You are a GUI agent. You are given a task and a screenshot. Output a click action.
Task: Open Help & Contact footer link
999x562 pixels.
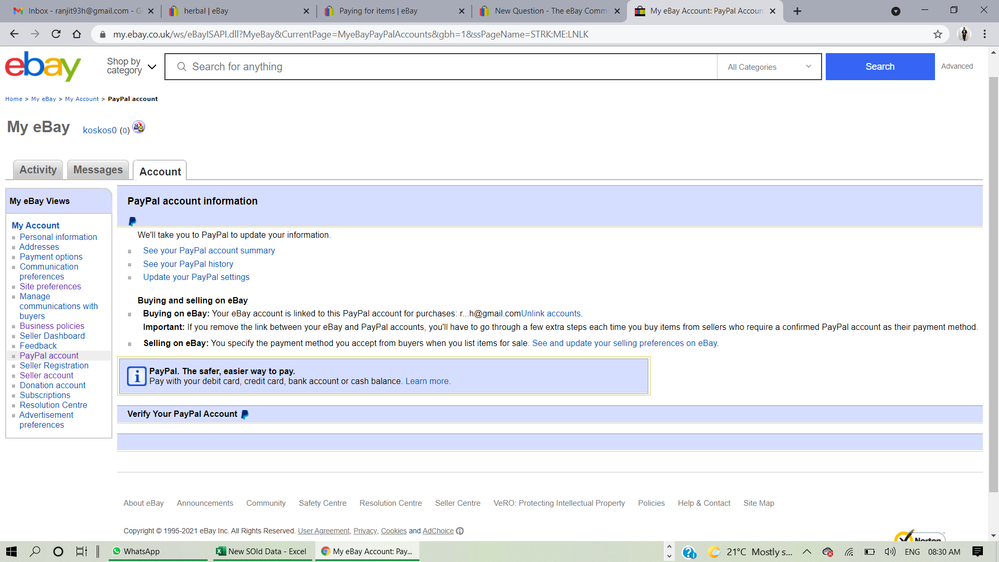pos(704,503)
